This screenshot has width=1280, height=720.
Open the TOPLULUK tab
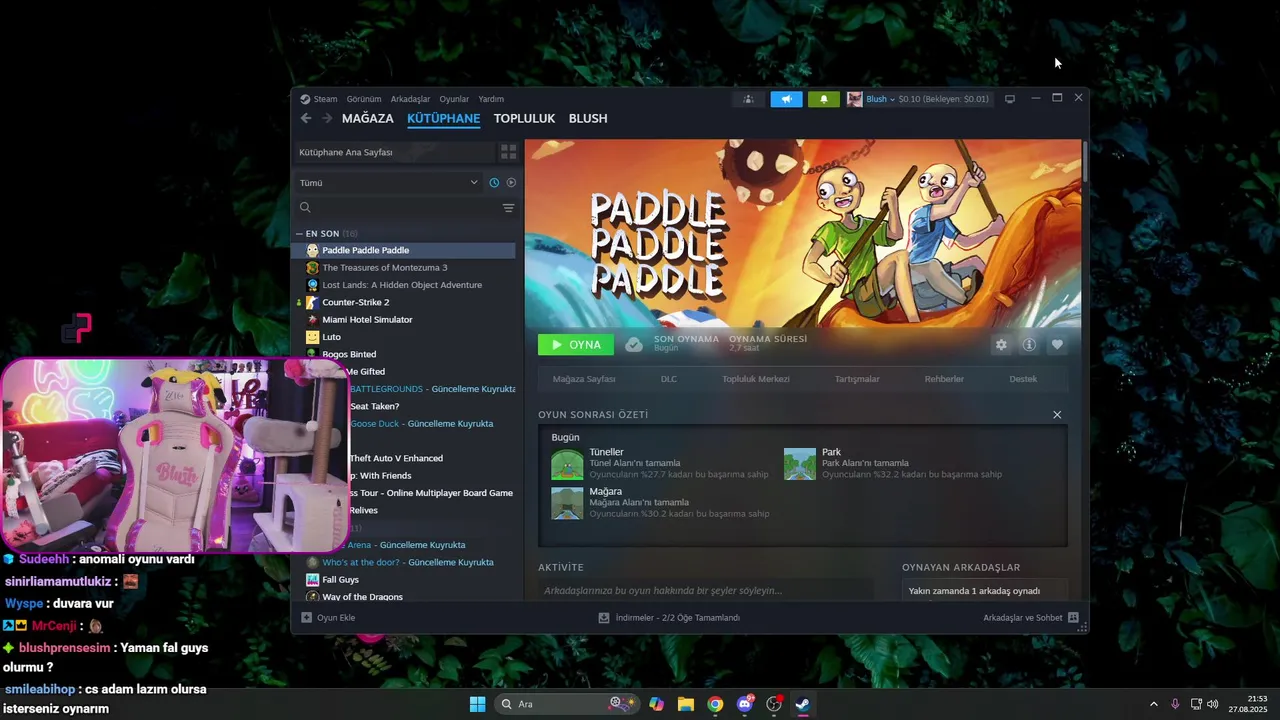[524, 118]
